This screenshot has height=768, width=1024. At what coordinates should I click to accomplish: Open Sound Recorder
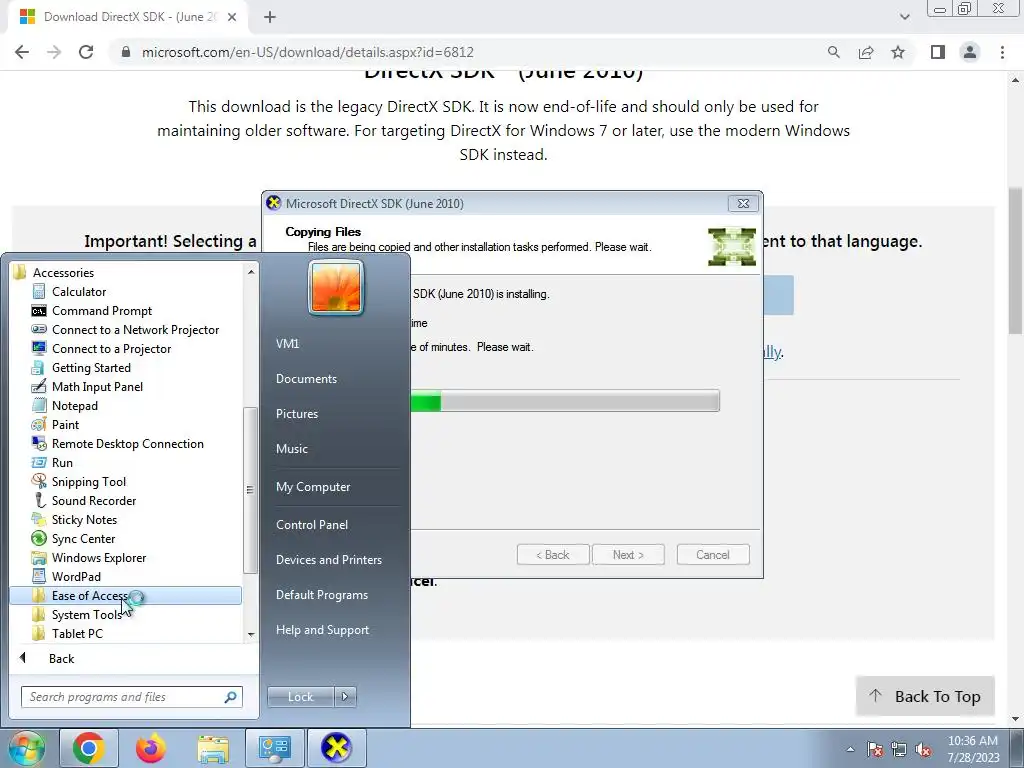point(93,500)
